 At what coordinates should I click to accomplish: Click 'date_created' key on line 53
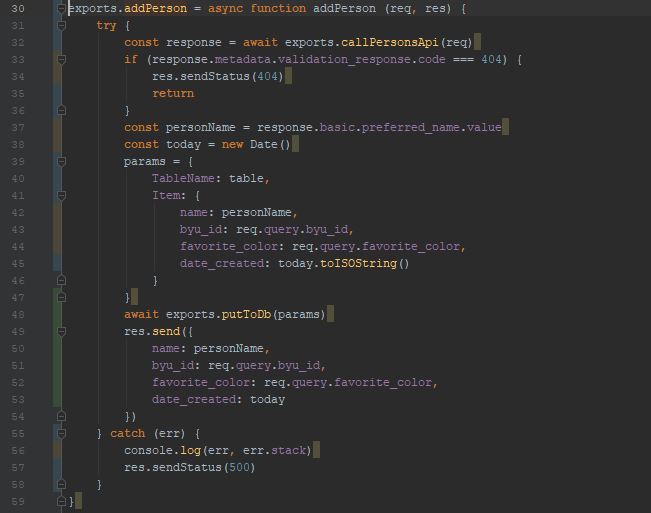tap(194, 400)
